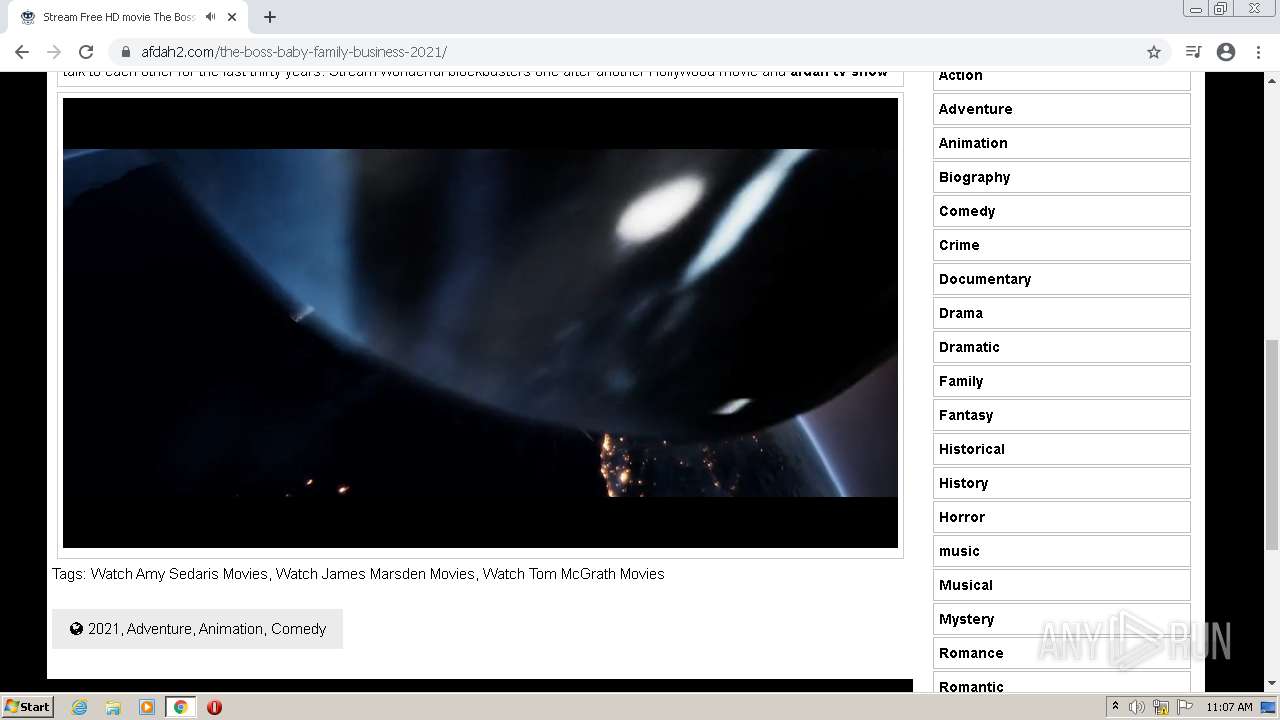Open the volume control in the tray

click(x=1137, y=707)
